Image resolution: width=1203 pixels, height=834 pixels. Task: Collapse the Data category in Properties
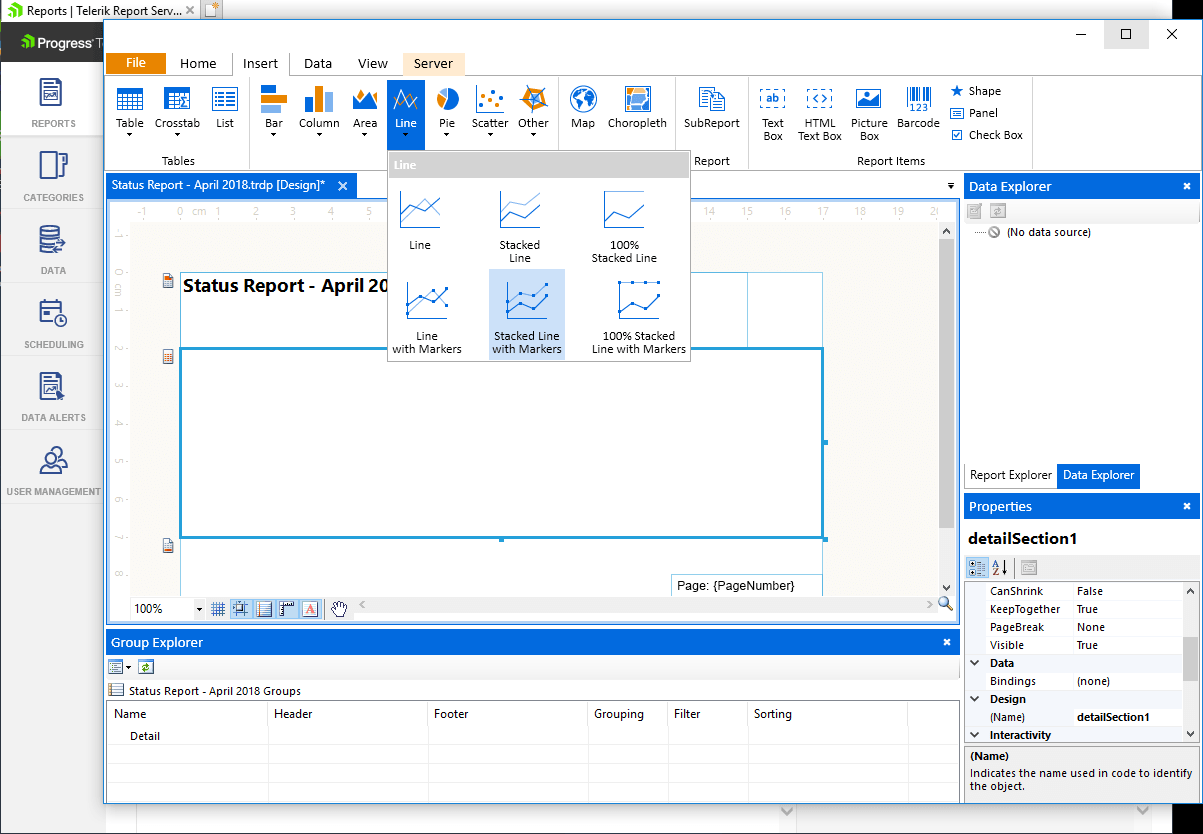[x=975, y=663]
